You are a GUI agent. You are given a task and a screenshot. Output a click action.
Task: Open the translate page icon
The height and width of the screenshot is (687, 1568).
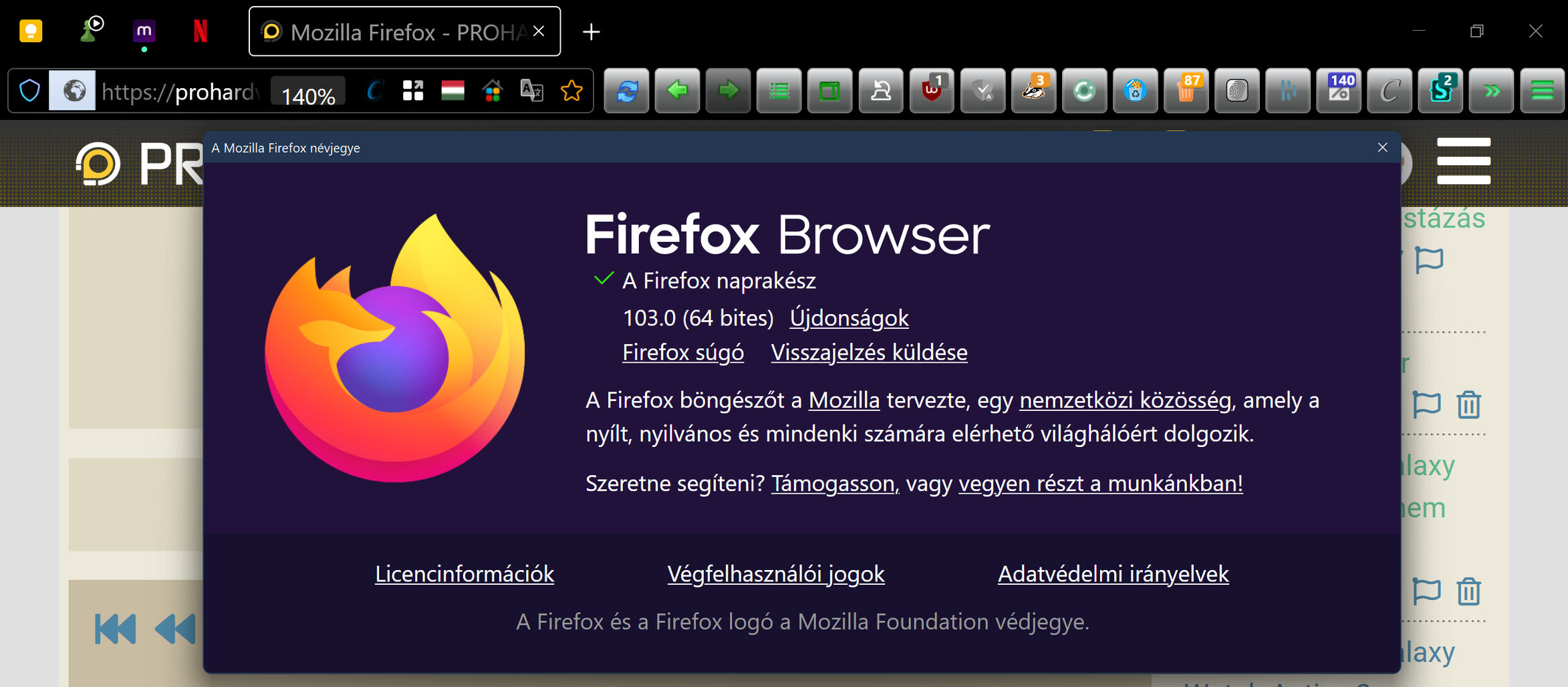point(532,90)
